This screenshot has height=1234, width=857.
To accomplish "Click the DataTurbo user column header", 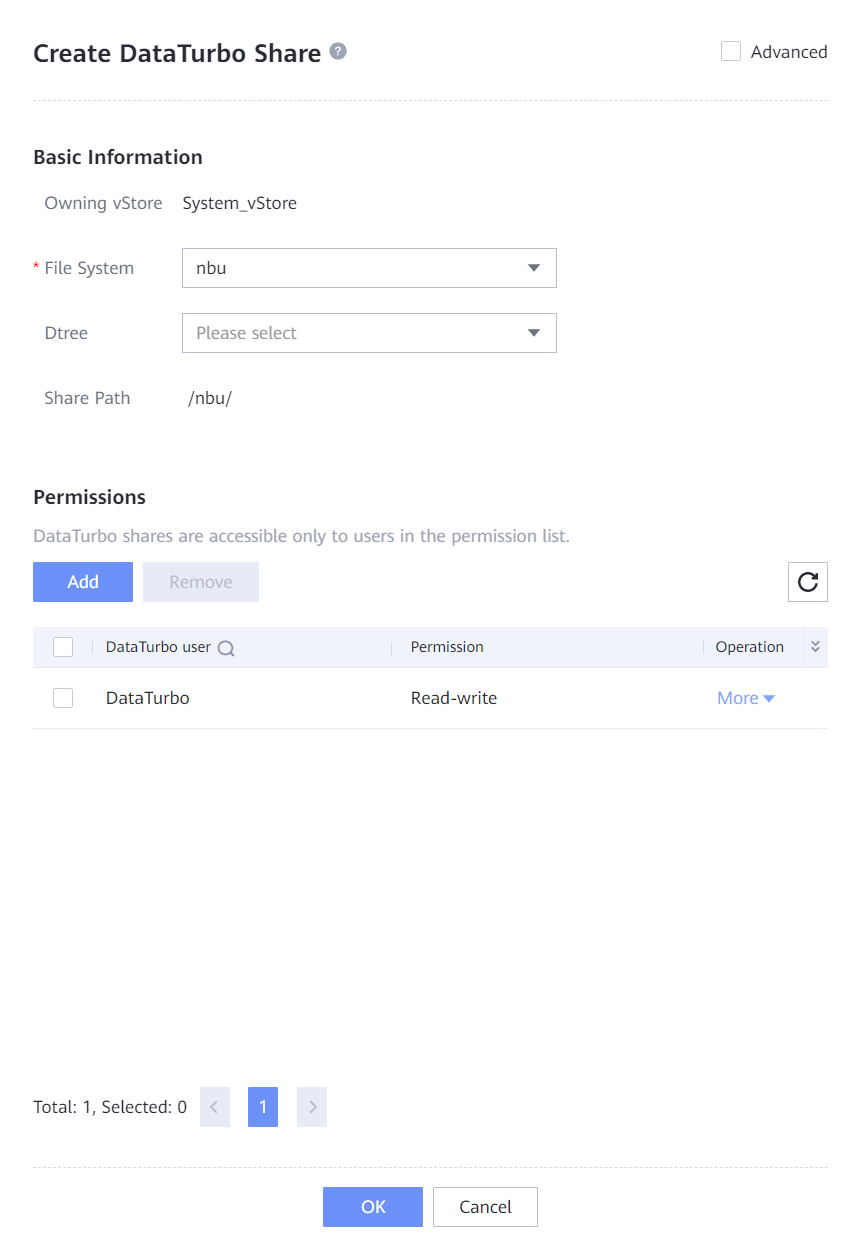I will tap(158, 647).
